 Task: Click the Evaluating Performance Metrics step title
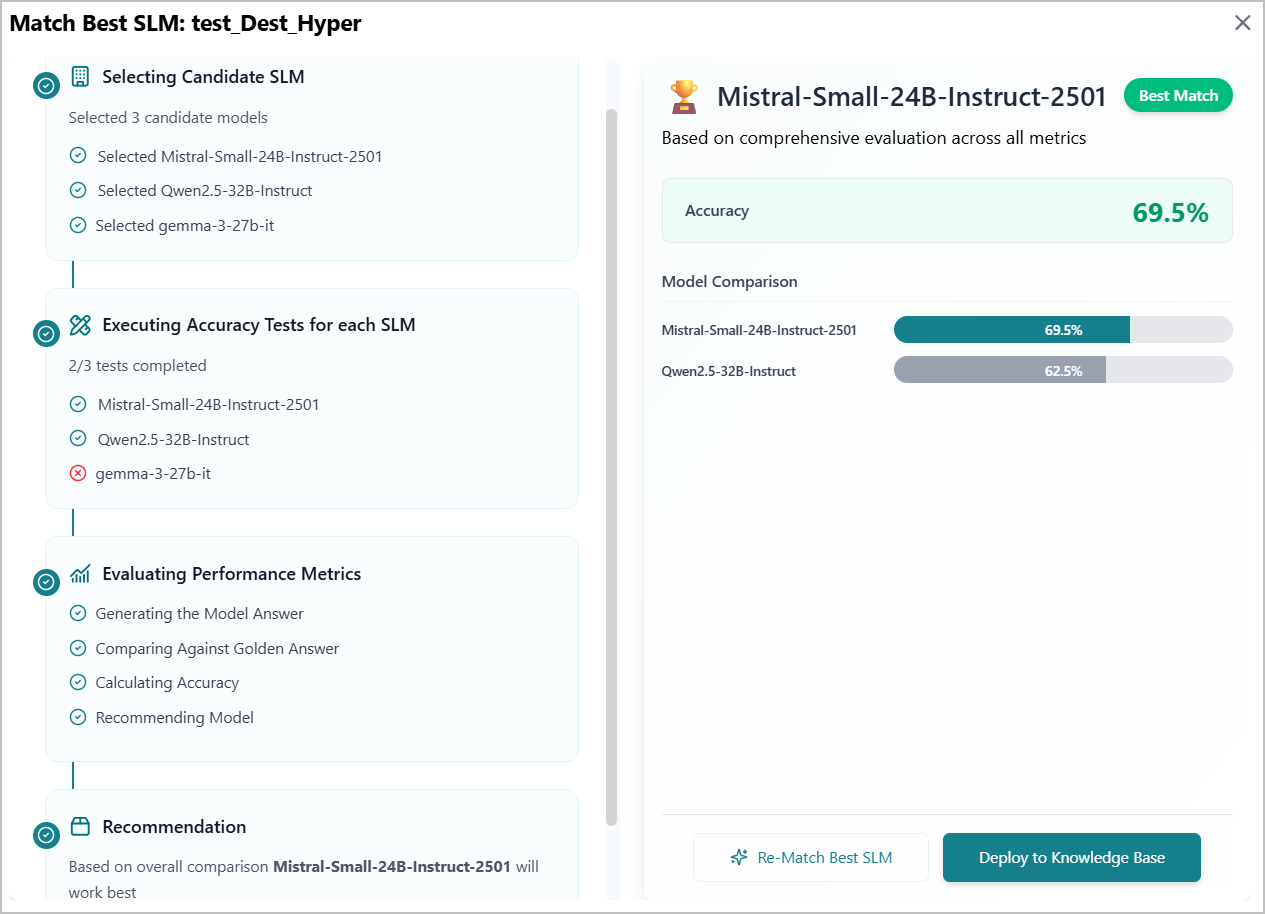(232, 574)
